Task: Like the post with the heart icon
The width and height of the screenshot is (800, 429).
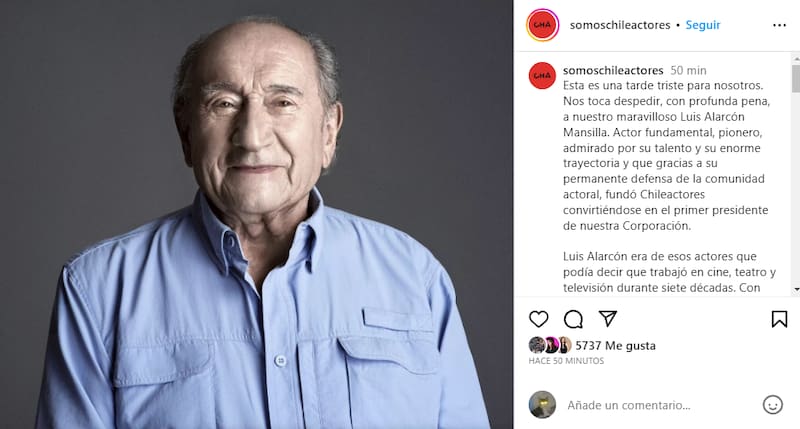Action: click(538, 319)
